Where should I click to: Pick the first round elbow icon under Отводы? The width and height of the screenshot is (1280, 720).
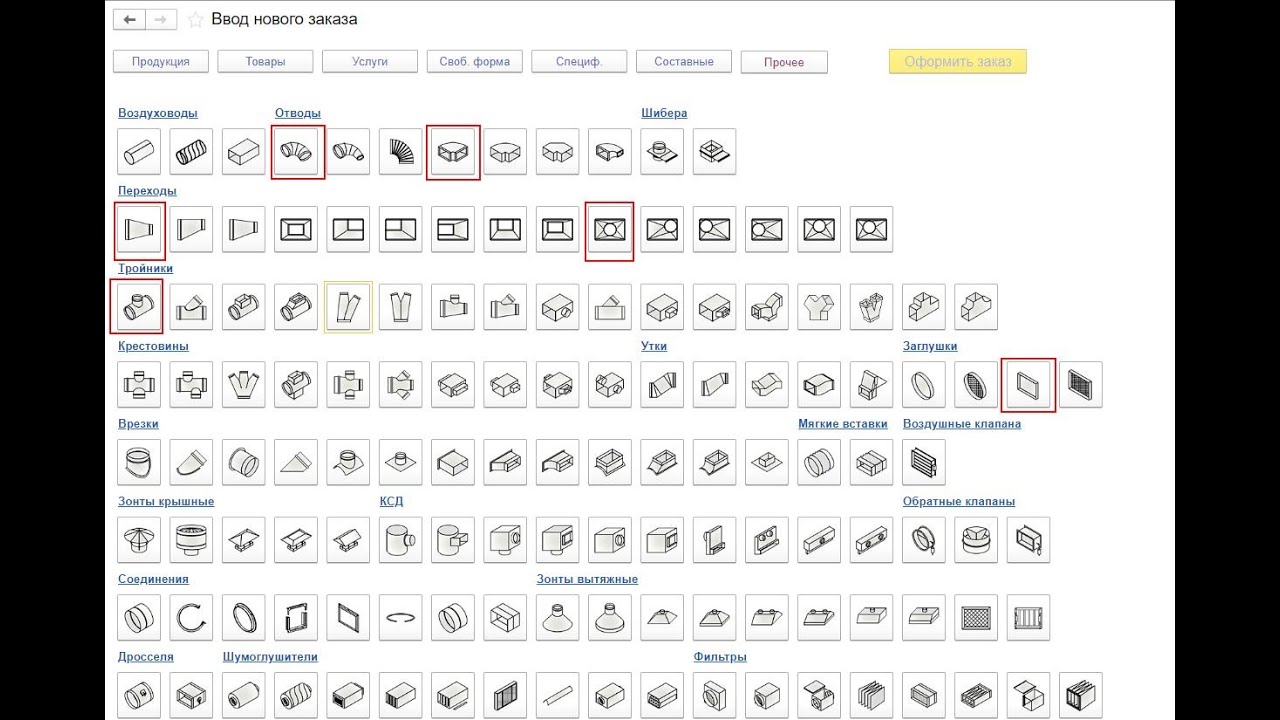pos(297,152)
